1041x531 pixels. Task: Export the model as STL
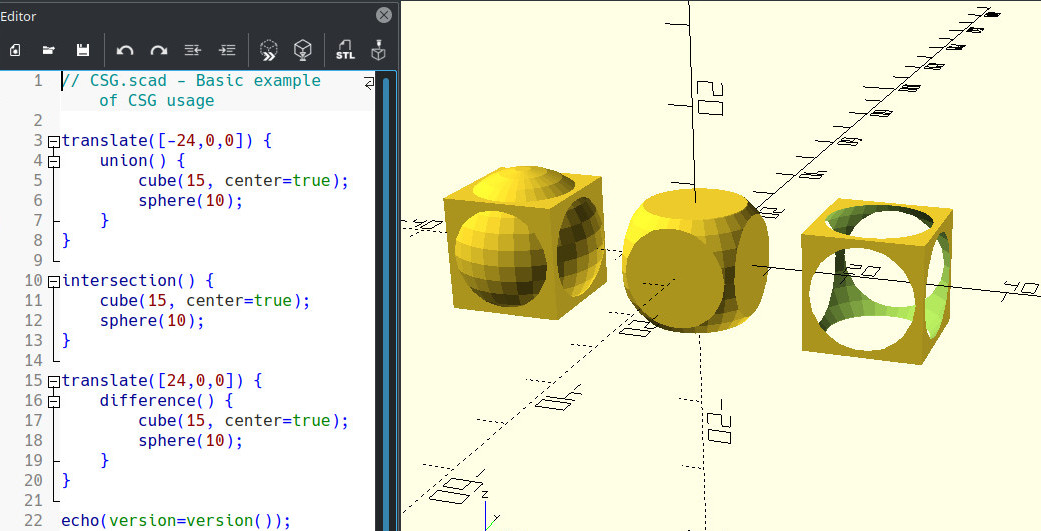click(x=345, y=49)
